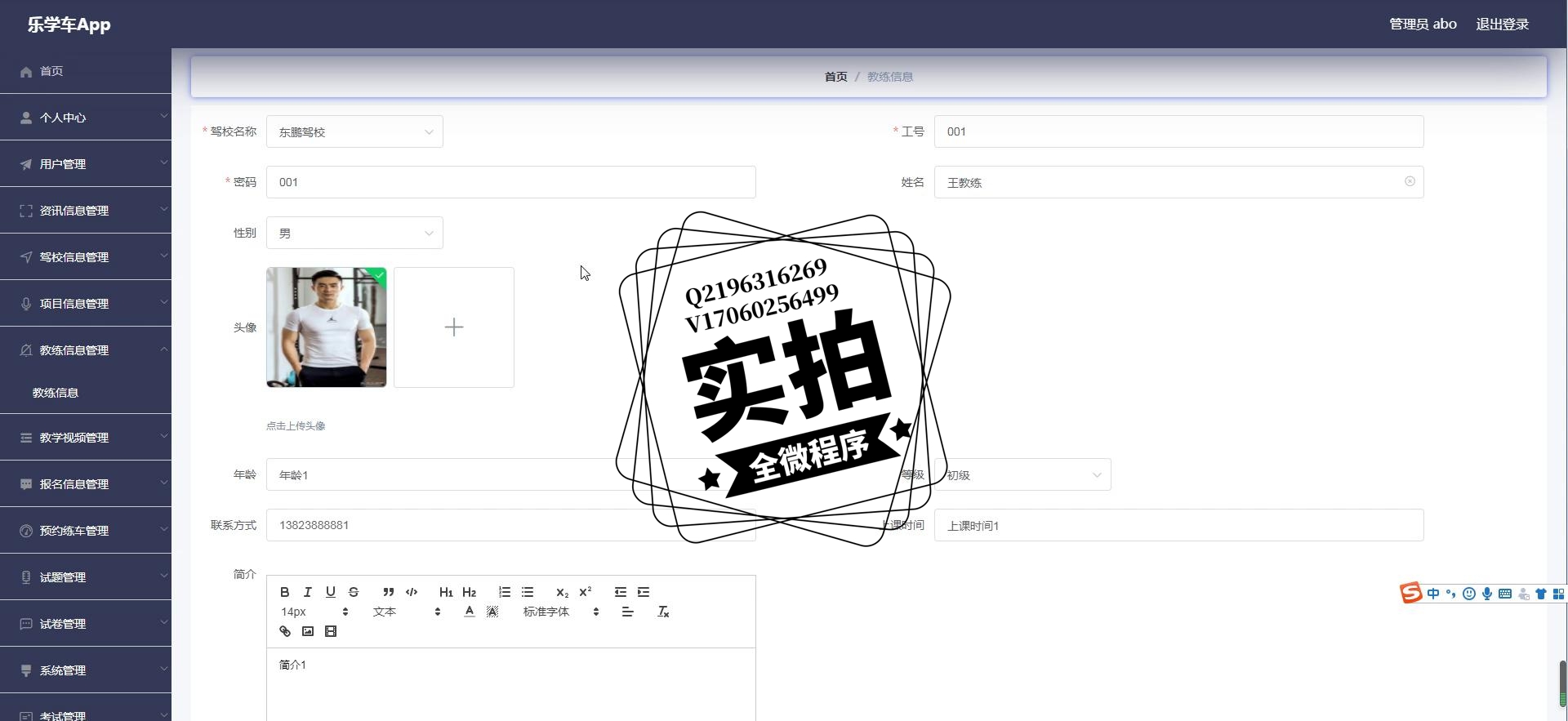Screen dimensions: 1568x721
Task: Open the 标准字体 font selector
Action: tap(561, 612)
